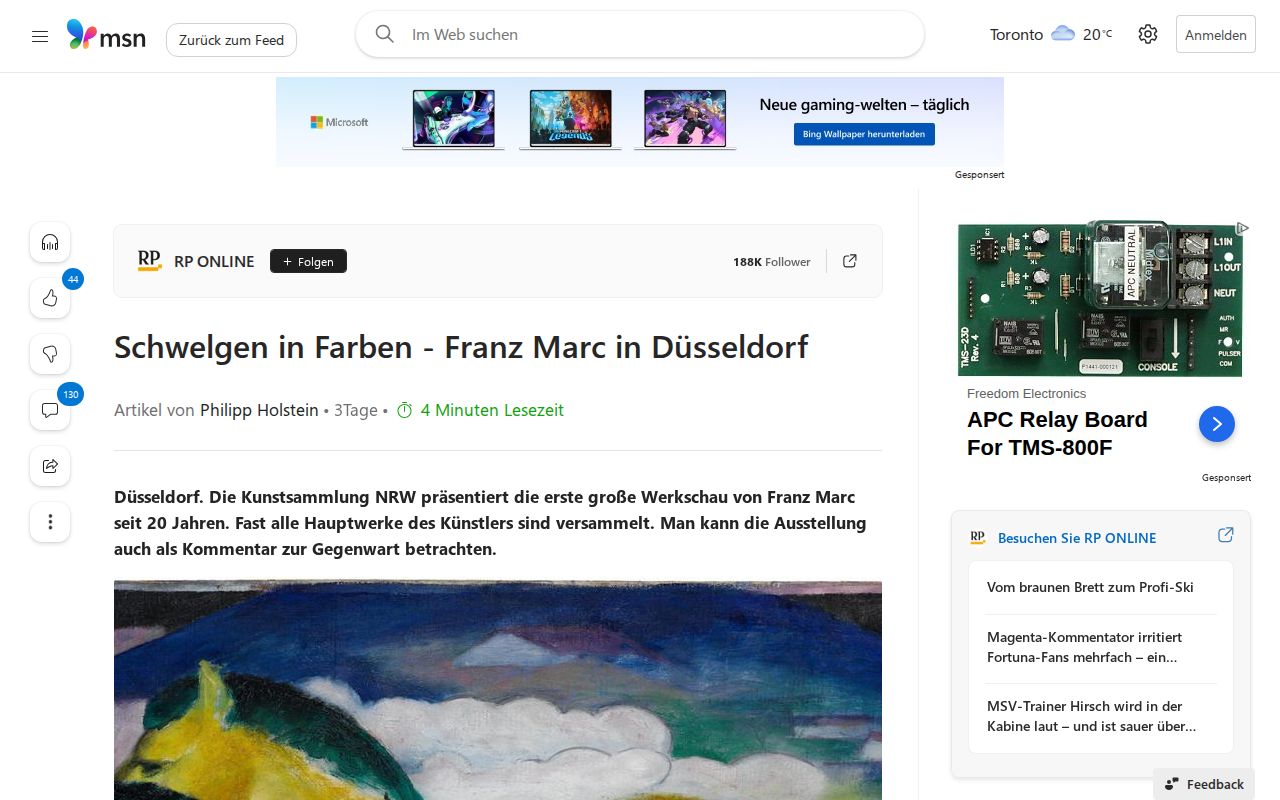The width and height of the screenshot is (1280, 800).
Task: Click the small RP logo in sidebar card
Action: (x=978, y=538)
